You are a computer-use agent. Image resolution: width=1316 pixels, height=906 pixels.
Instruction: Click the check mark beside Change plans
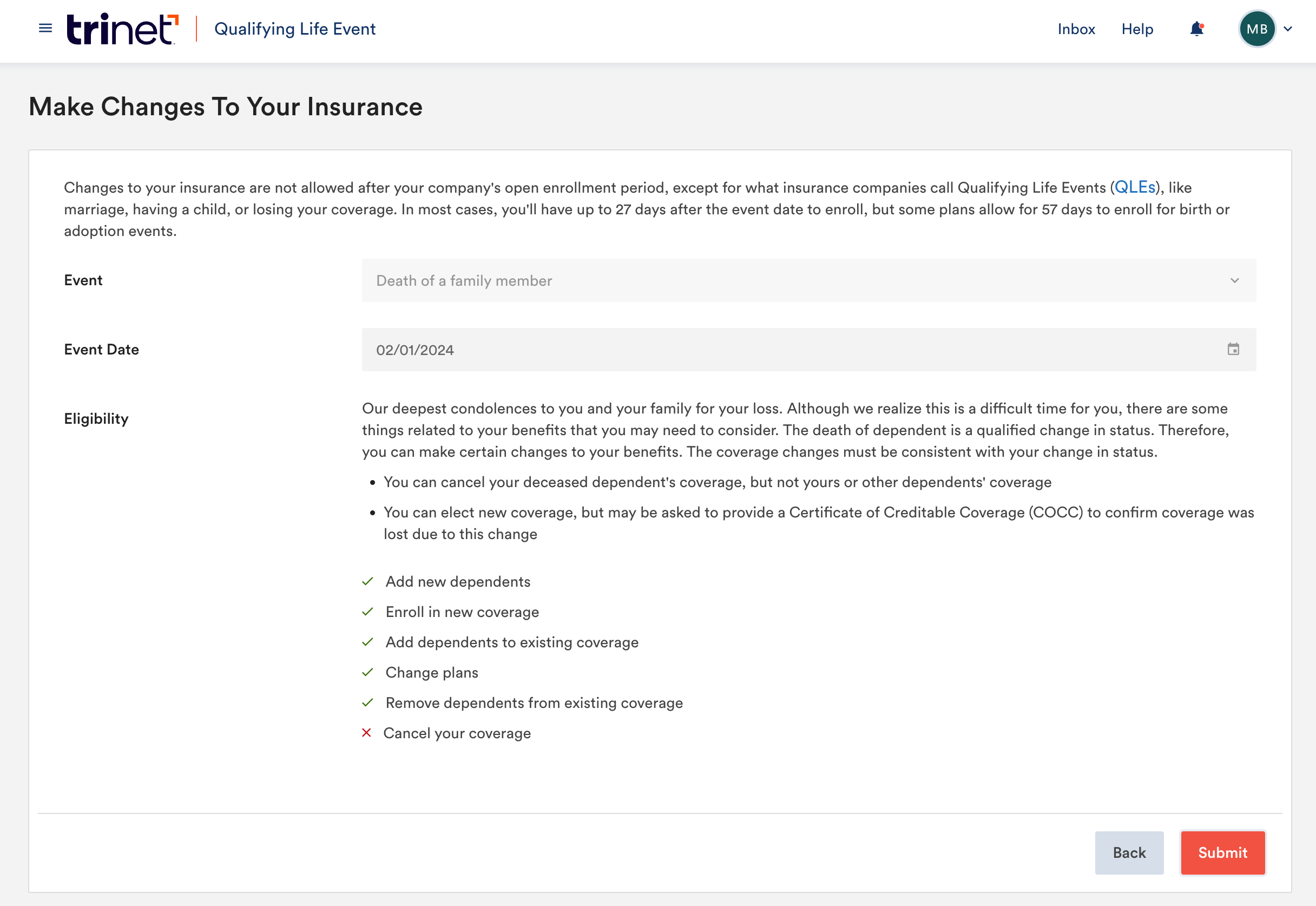(368, 672)
